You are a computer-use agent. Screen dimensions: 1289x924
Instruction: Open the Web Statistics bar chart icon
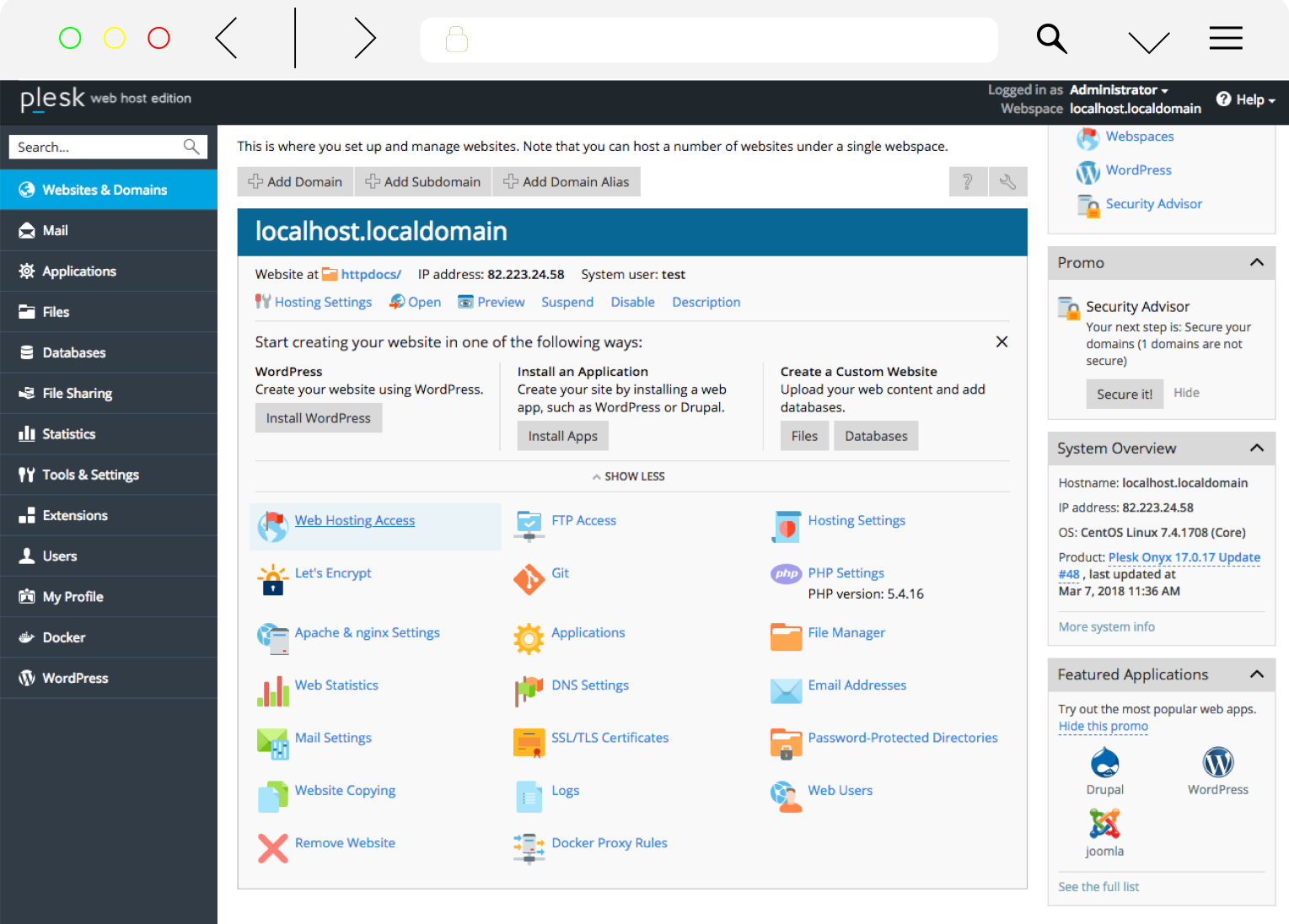[272, 691]
